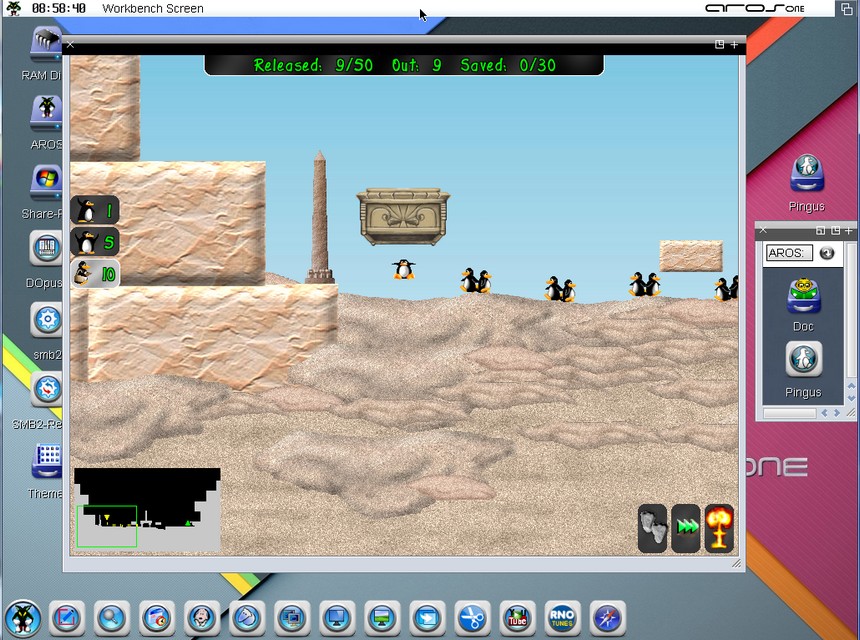This screenshot has width=860, height=640.
Task: Select the blocker penguin action with count 5
Action: [95, 242]
